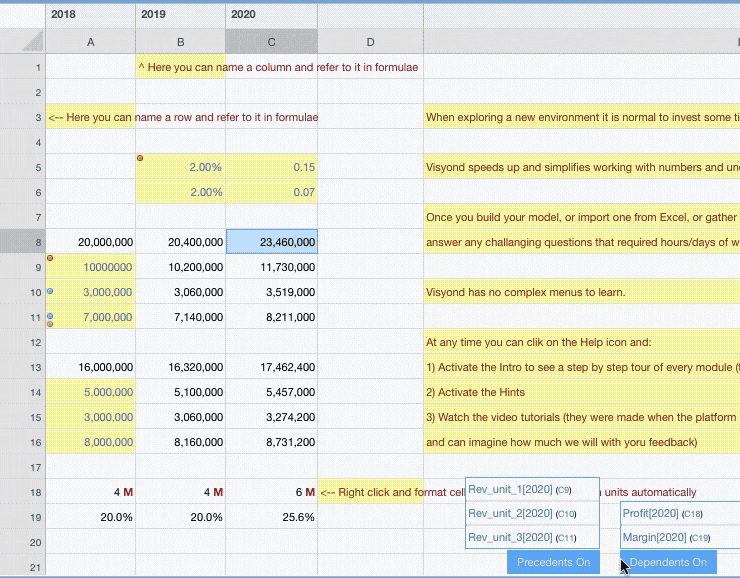Select cell with 6 M
The image size is (740, 578).
[272, 492]
